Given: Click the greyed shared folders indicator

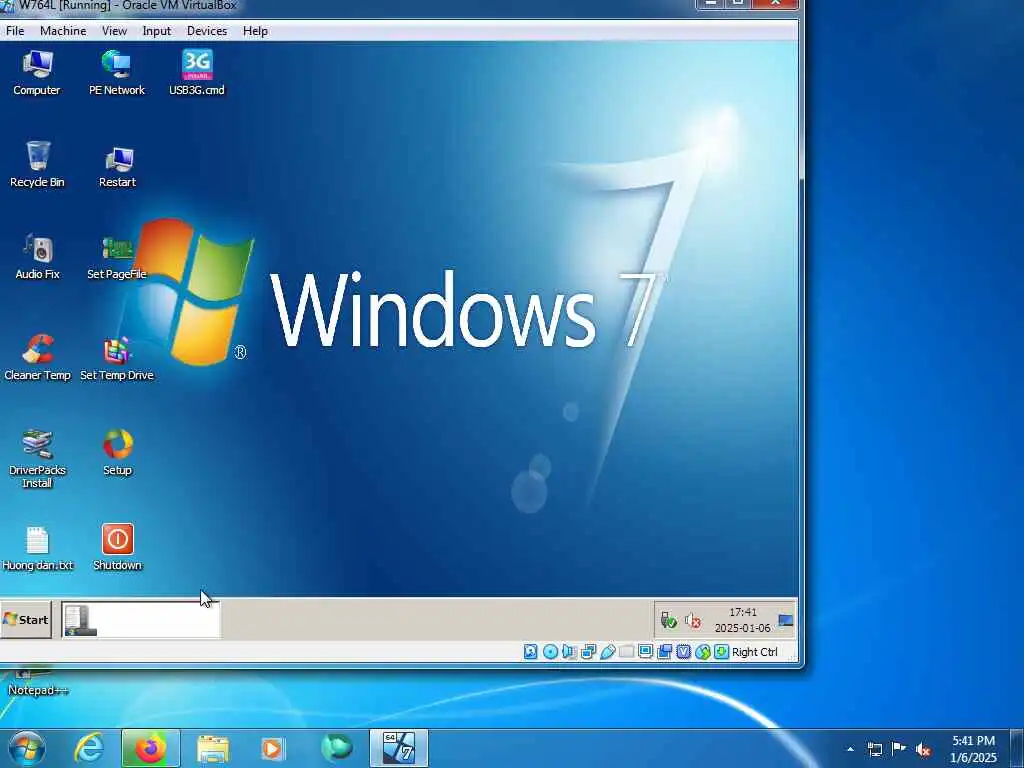Looking at the screenshot, I should coord(626,652).
